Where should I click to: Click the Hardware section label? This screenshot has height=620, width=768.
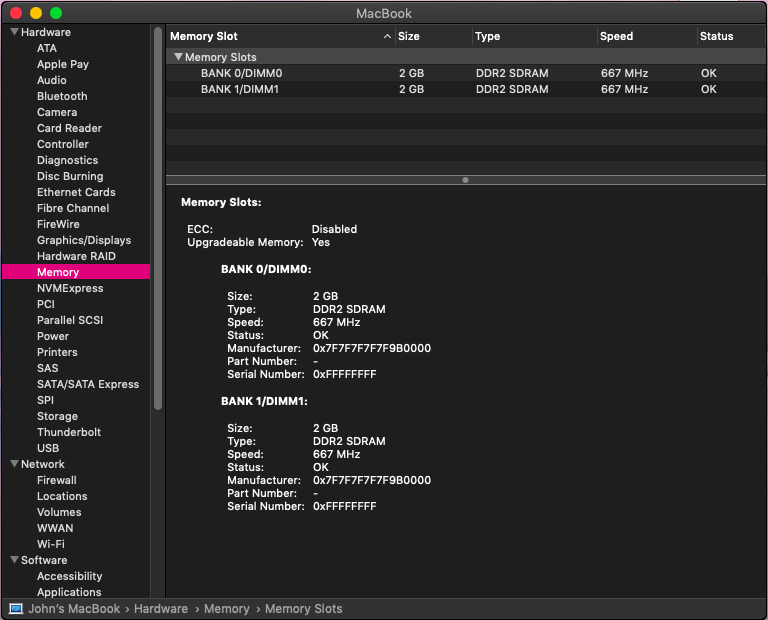click(46, 32)
